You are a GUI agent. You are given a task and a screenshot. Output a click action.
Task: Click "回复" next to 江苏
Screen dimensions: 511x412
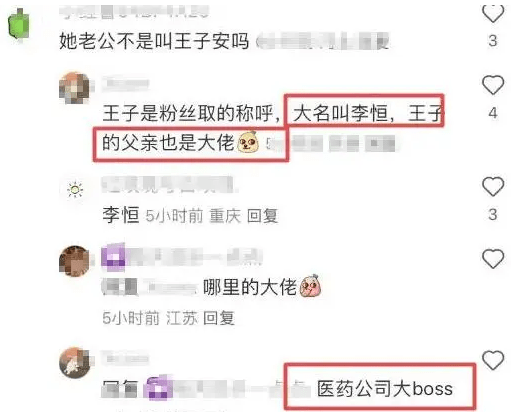point(219,318)
